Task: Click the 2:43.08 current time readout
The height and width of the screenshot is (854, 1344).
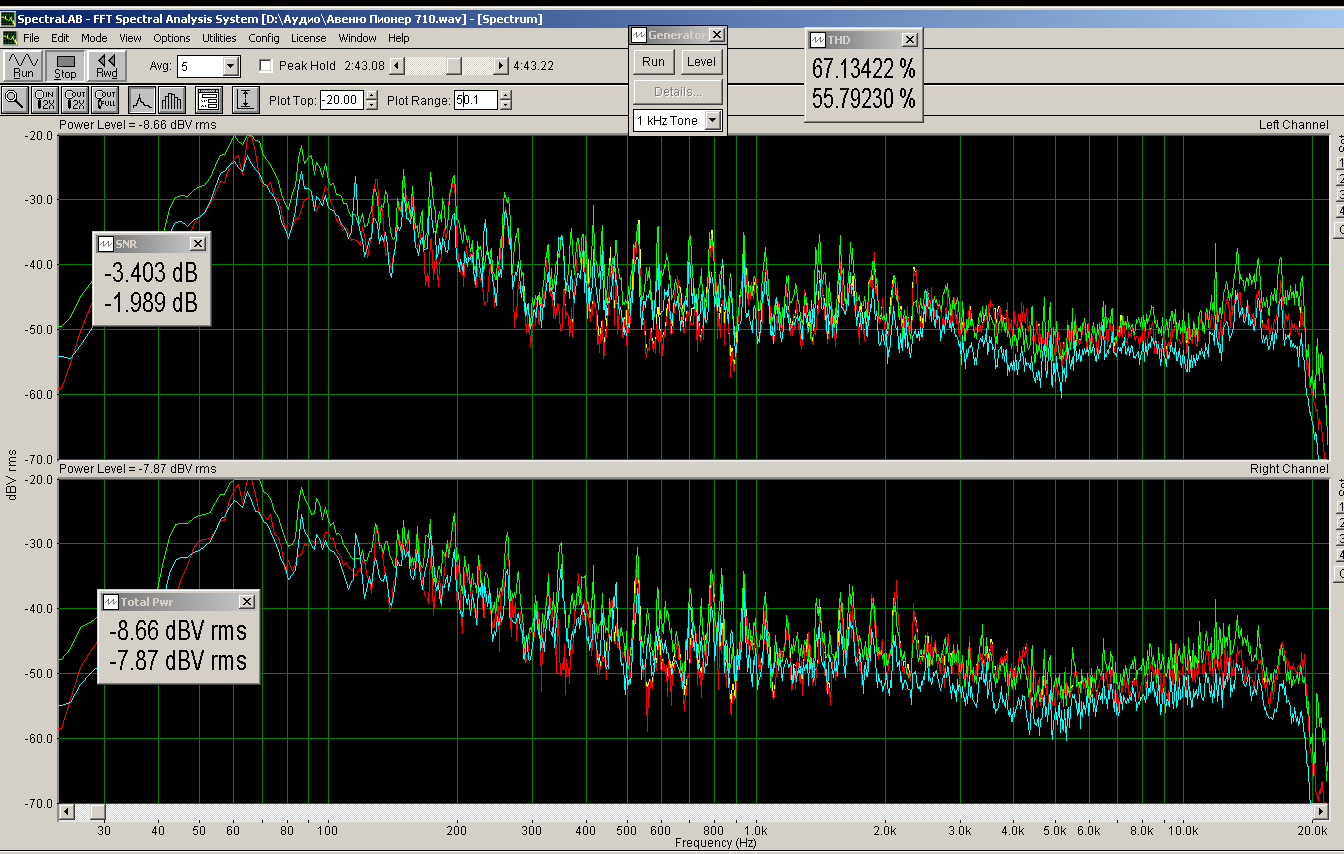Action: point(364,66)
